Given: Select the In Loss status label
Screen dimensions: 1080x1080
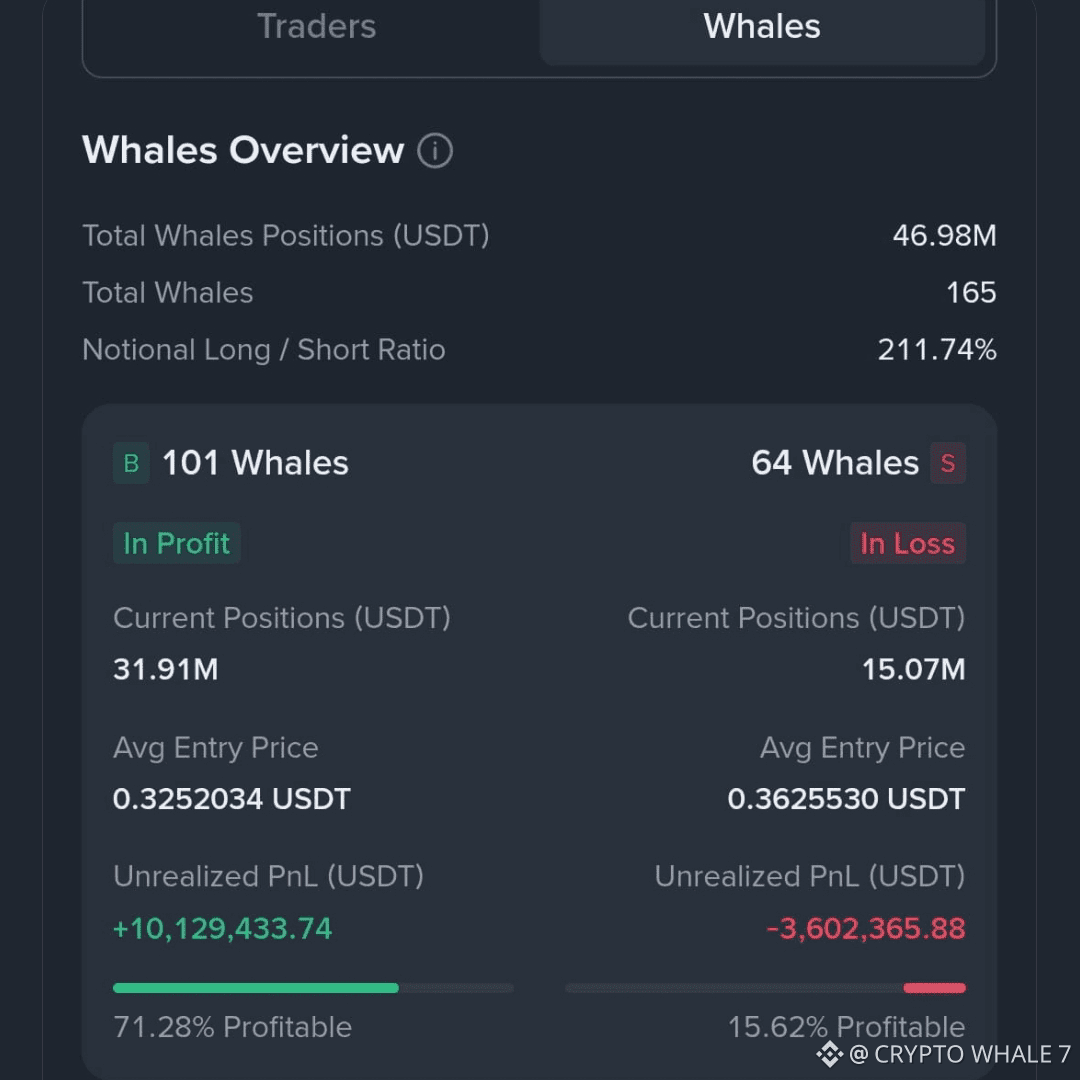Looking at the screenshot, I should click(x=907, y=543).
